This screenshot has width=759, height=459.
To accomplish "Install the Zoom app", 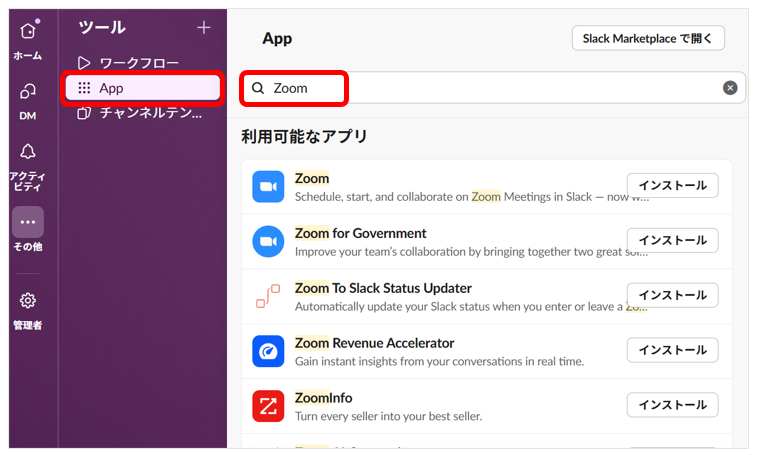I will coord(672,185).
